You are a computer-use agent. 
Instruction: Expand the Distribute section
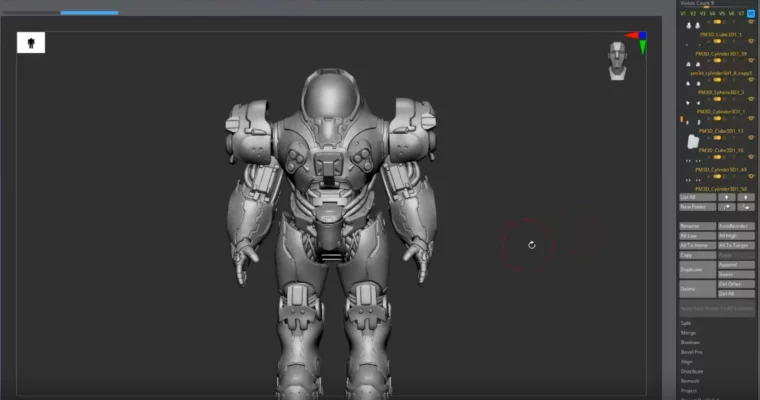[692, 372]
